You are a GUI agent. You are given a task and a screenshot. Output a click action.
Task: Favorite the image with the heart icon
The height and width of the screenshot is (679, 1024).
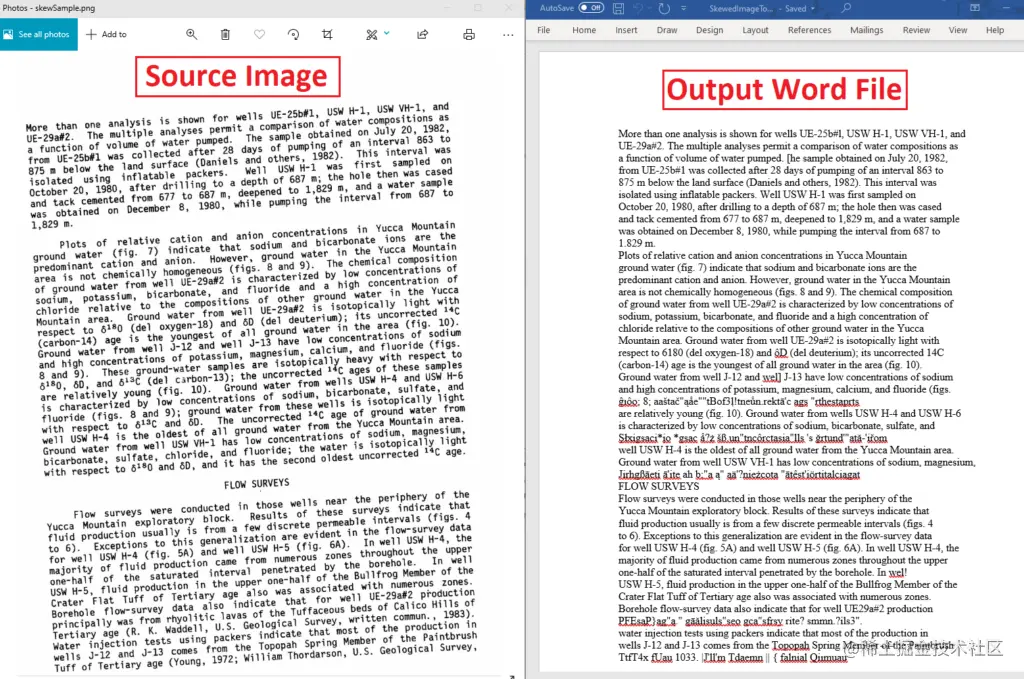(x=259, y=35)
